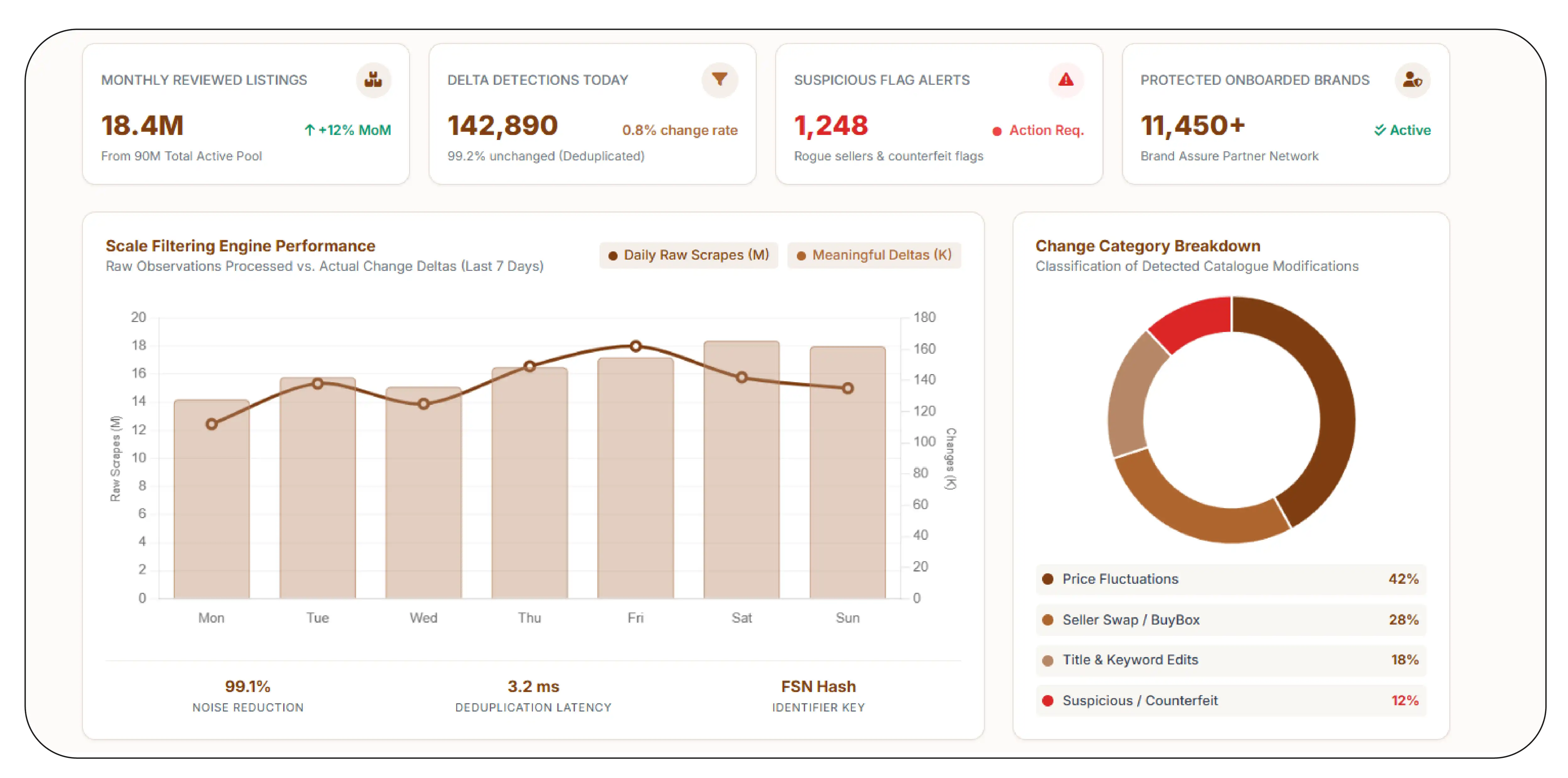Select the Suspicious / Counterfeit legend row
The image size is (1568, 778).
click(1230, 701)
